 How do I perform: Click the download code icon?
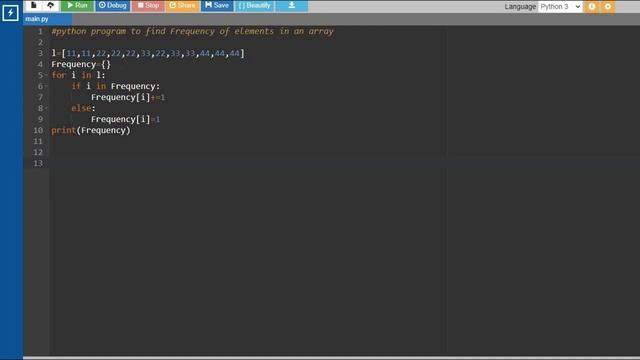click(292, 5)
